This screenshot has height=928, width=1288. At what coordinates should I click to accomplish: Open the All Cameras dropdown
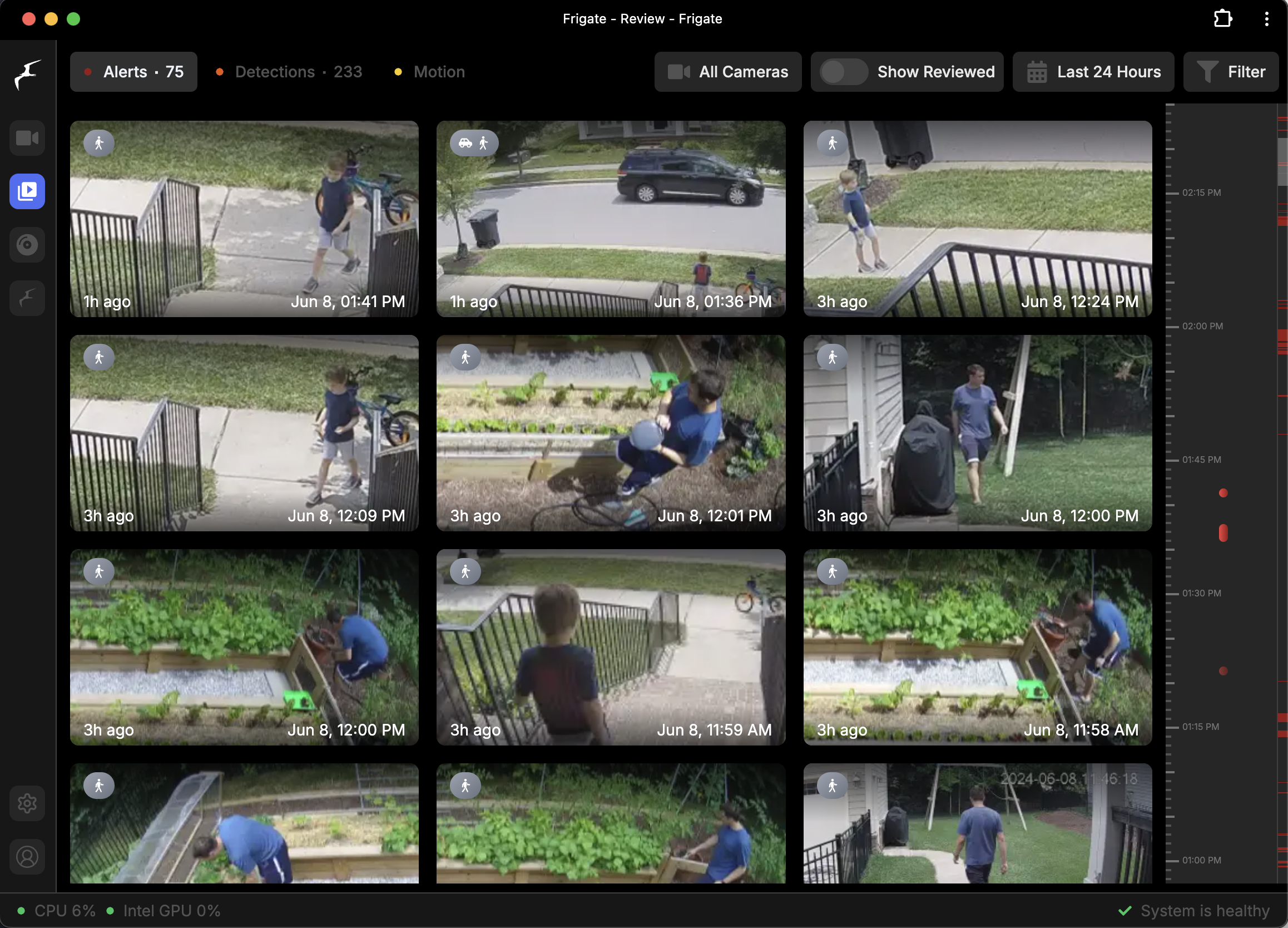(x=727, y=72)
